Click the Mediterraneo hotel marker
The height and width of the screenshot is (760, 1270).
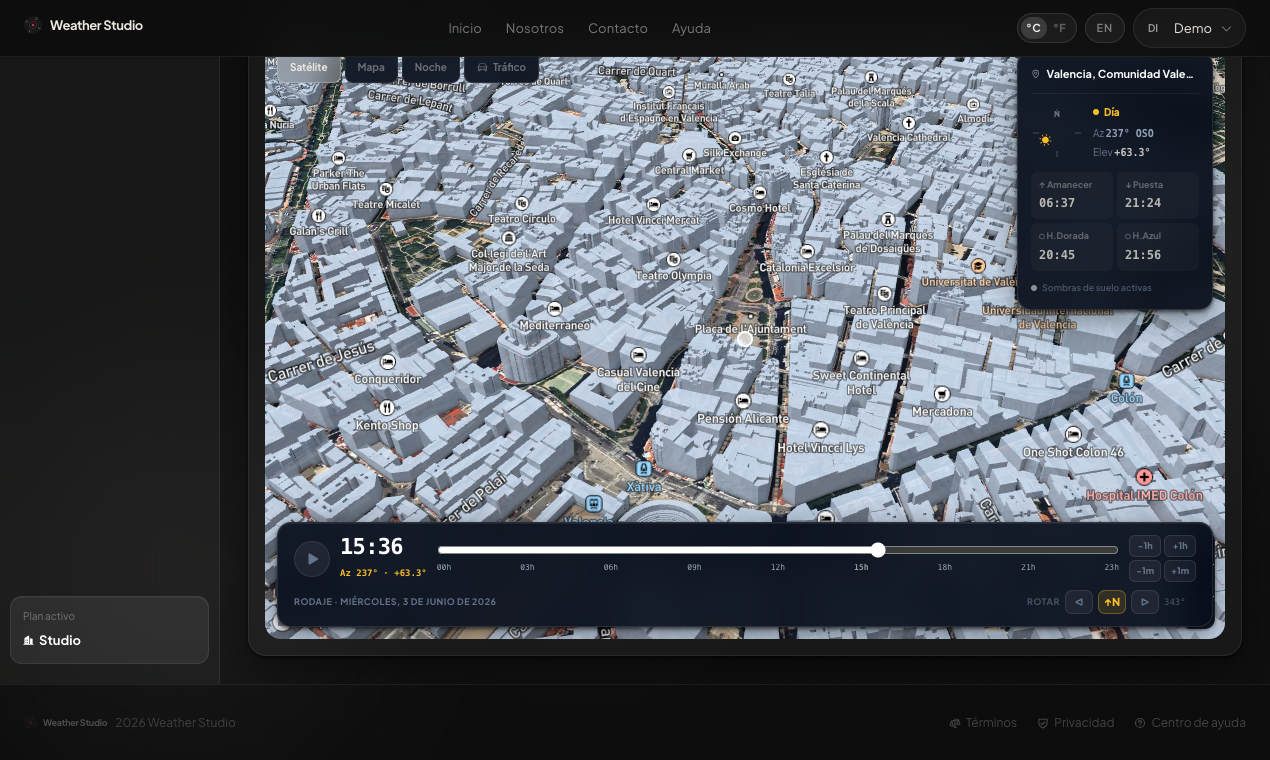(x=555, y=309)
